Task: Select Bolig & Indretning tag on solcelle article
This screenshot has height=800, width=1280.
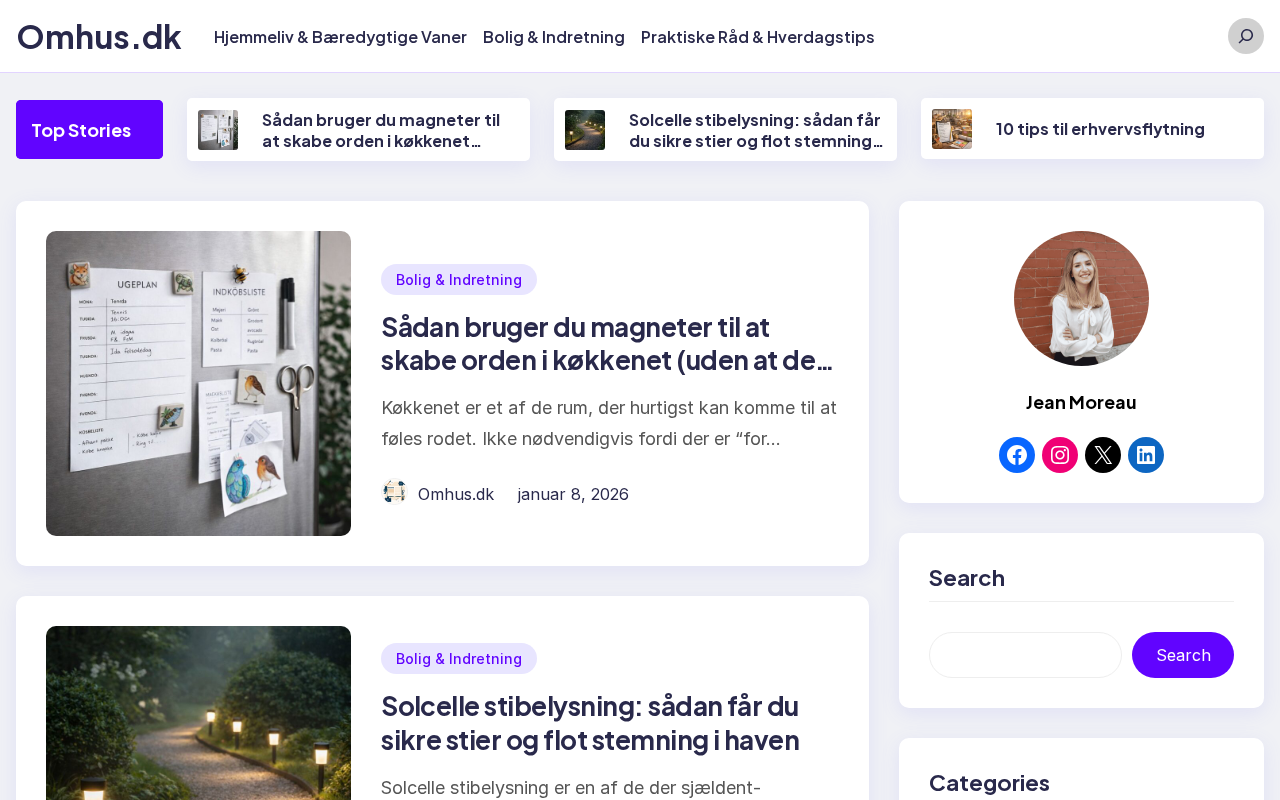Action: tap(459, 658)
